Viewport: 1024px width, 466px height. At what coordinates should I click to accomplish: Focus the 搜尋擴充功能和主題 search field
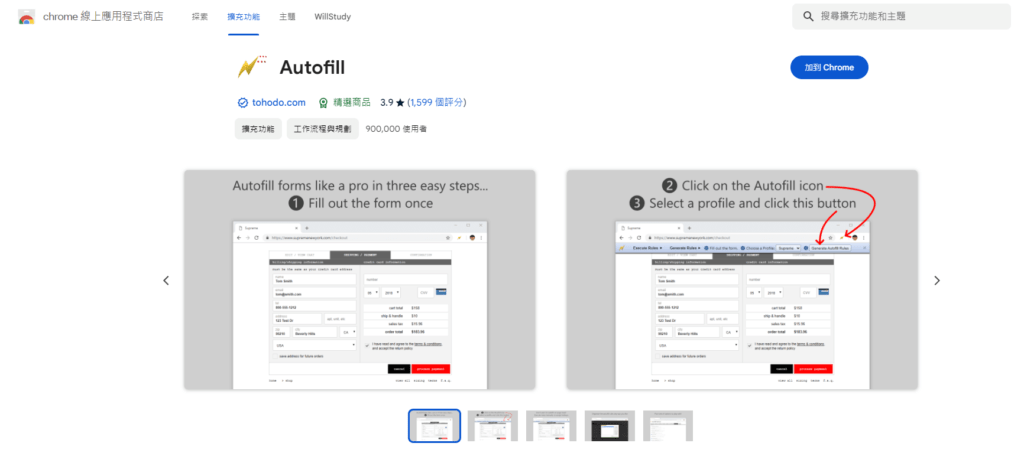click(901, 16)
